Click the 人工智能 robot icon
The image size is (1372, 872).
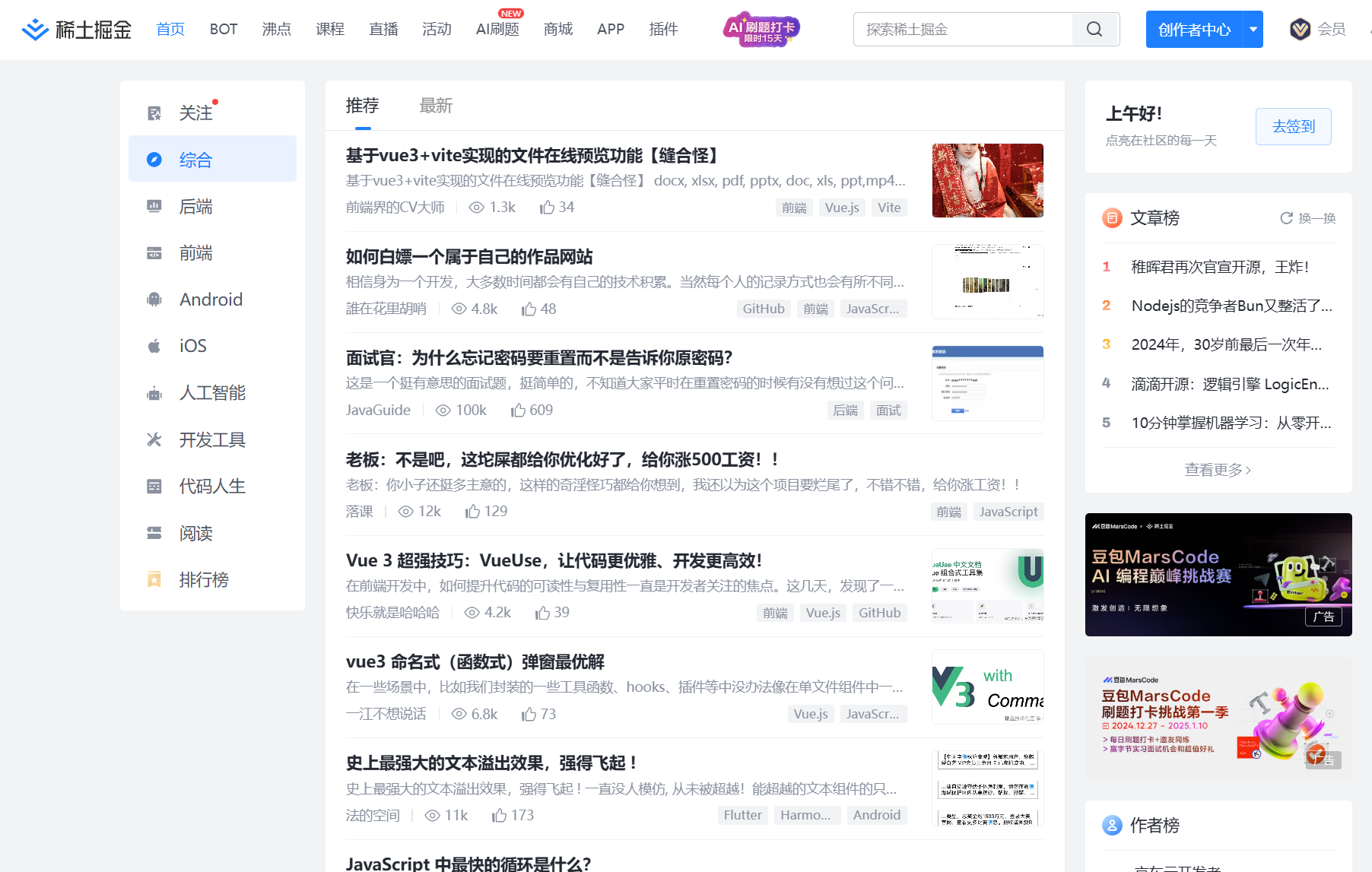coord(154,393)
